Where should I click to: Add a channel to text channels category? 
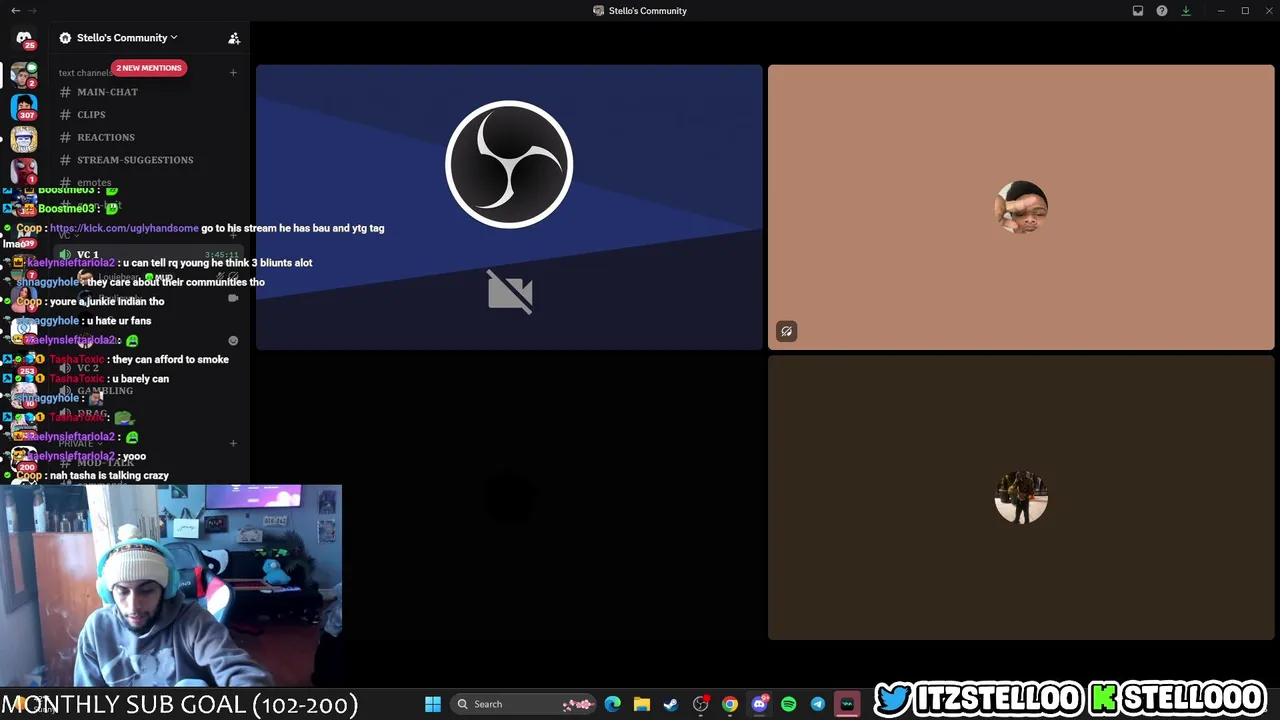[x=233, y=72]
